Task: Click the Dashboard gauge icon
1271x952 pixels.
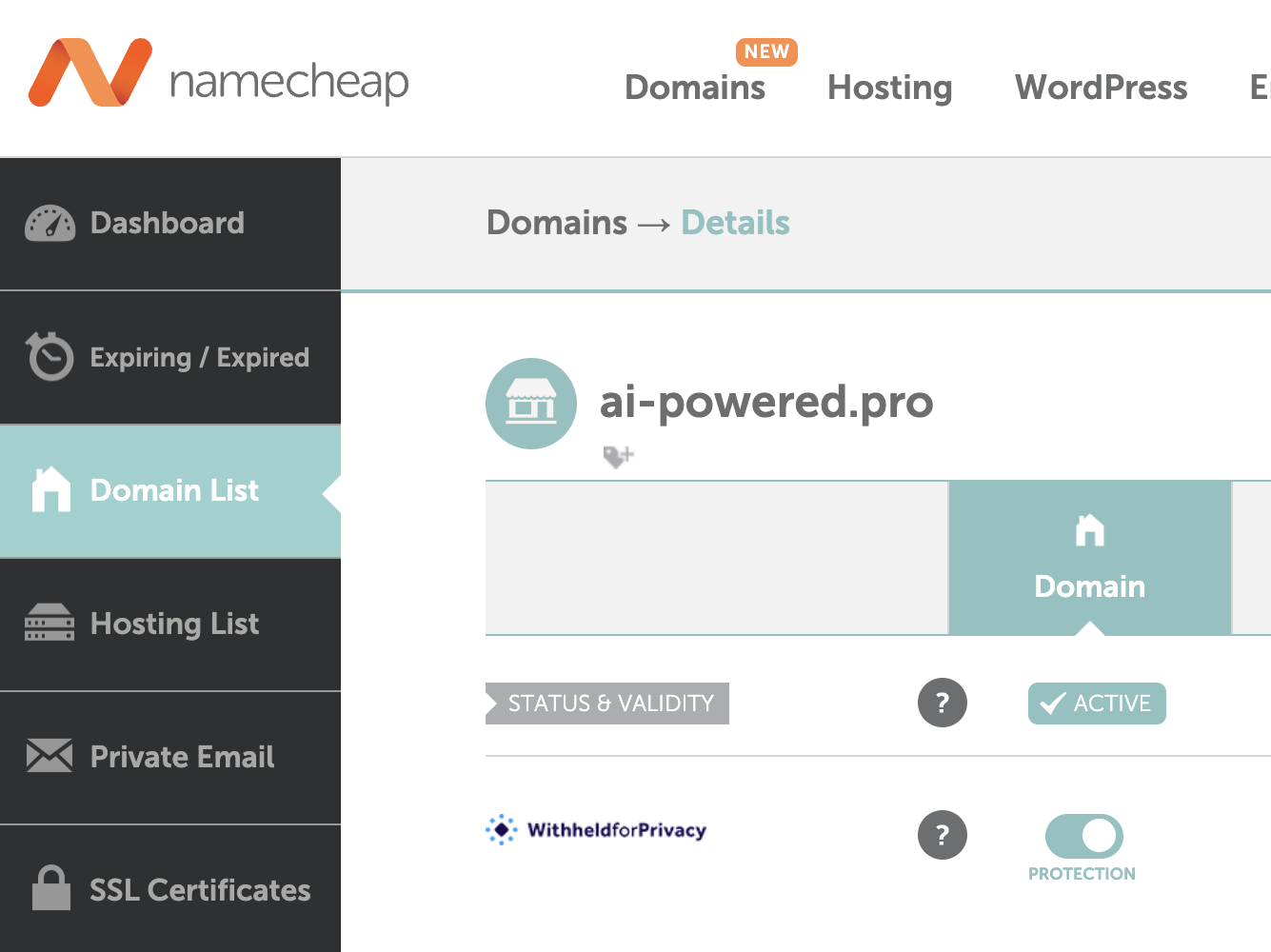Action: [50, 224]
